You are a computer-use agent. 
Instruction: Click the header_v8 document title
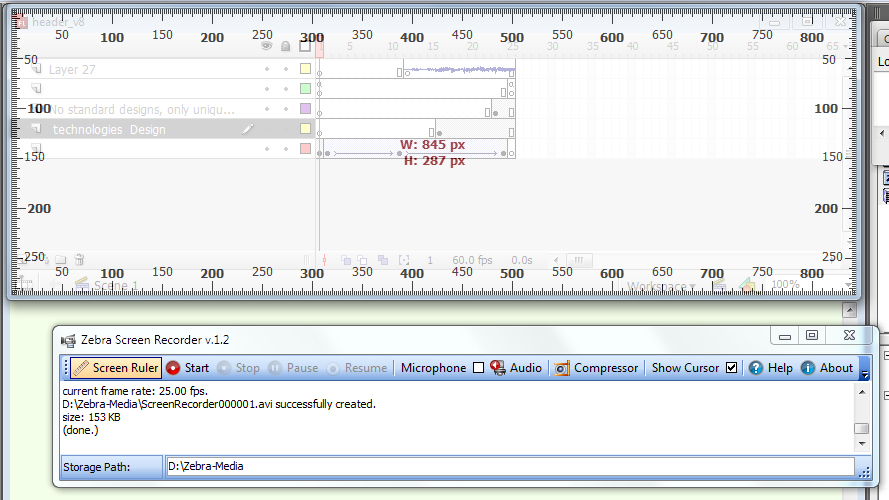pos(58,22)
